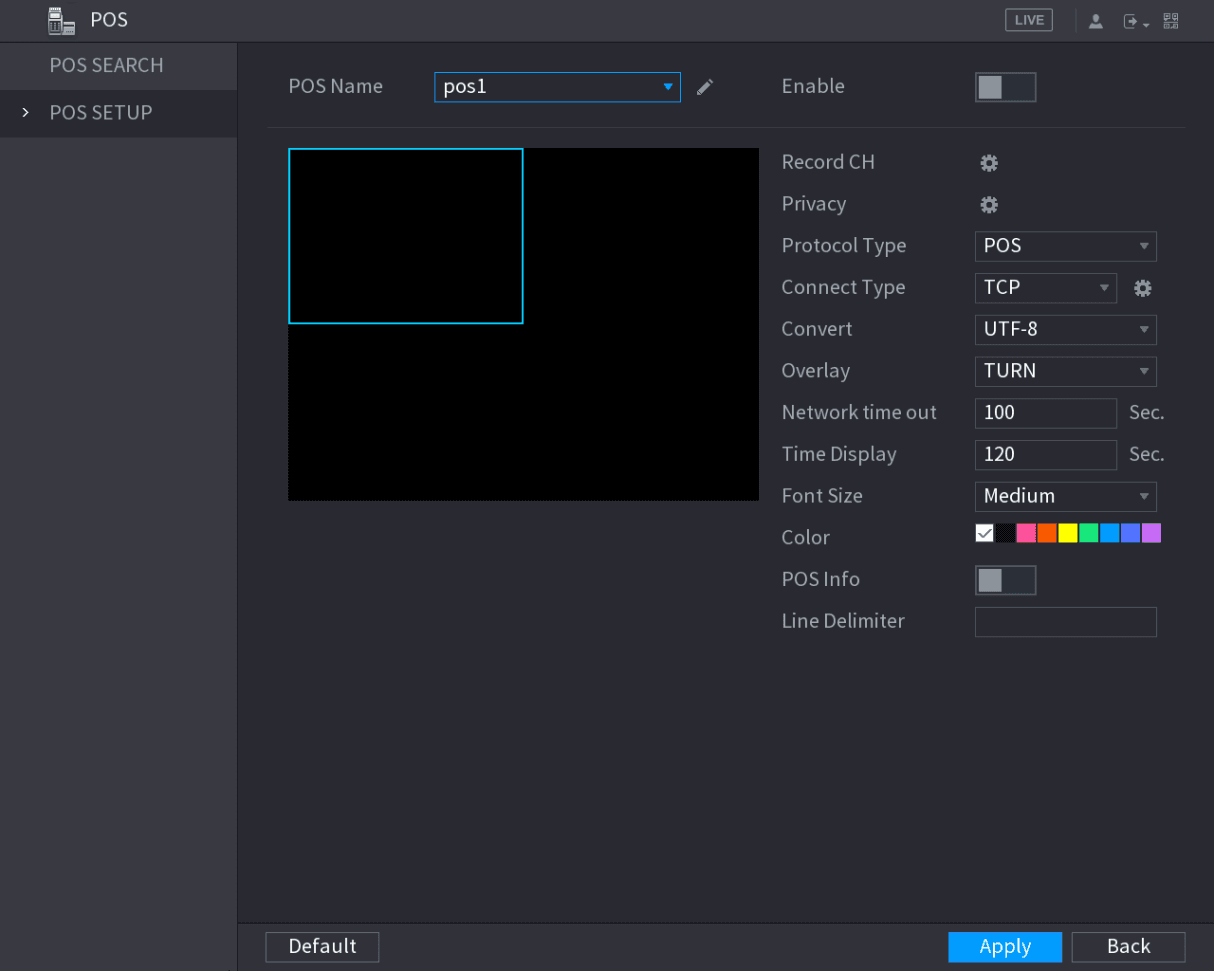Select the blue overlay box in preview
This screenshot has width=1214, height=971.
406,236
